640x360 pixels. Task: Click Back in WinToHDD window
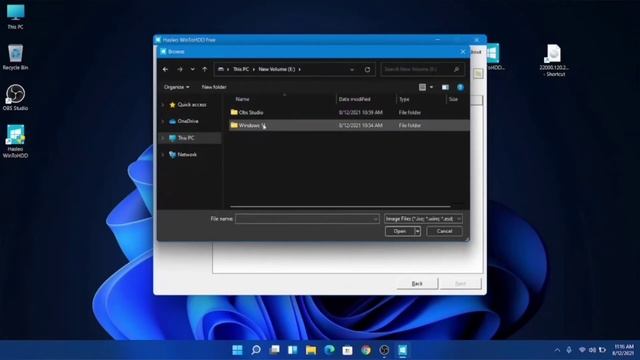coord(417,283)
